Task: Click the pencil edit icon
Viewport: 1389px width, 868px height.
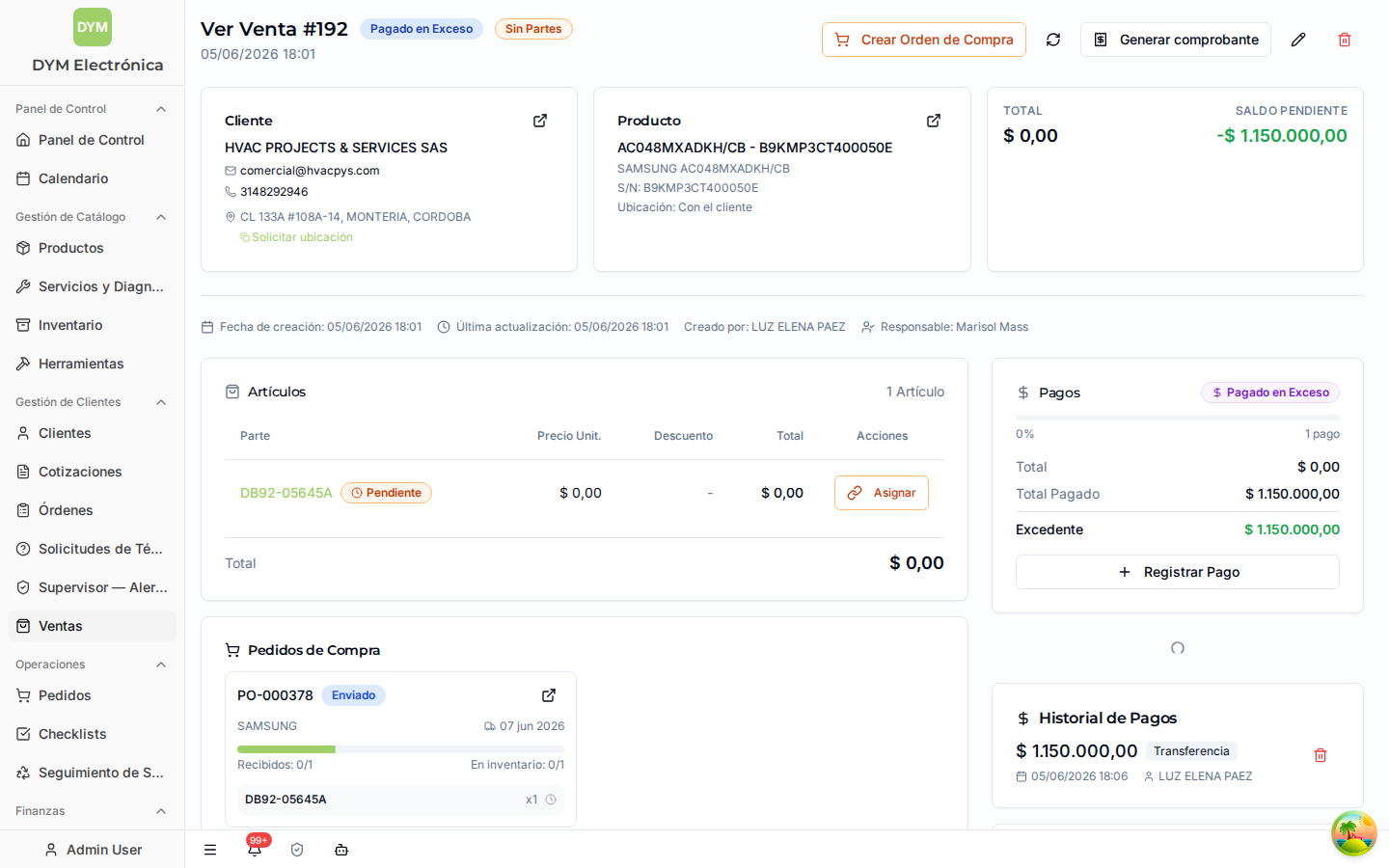Action: coord(1298,40)
